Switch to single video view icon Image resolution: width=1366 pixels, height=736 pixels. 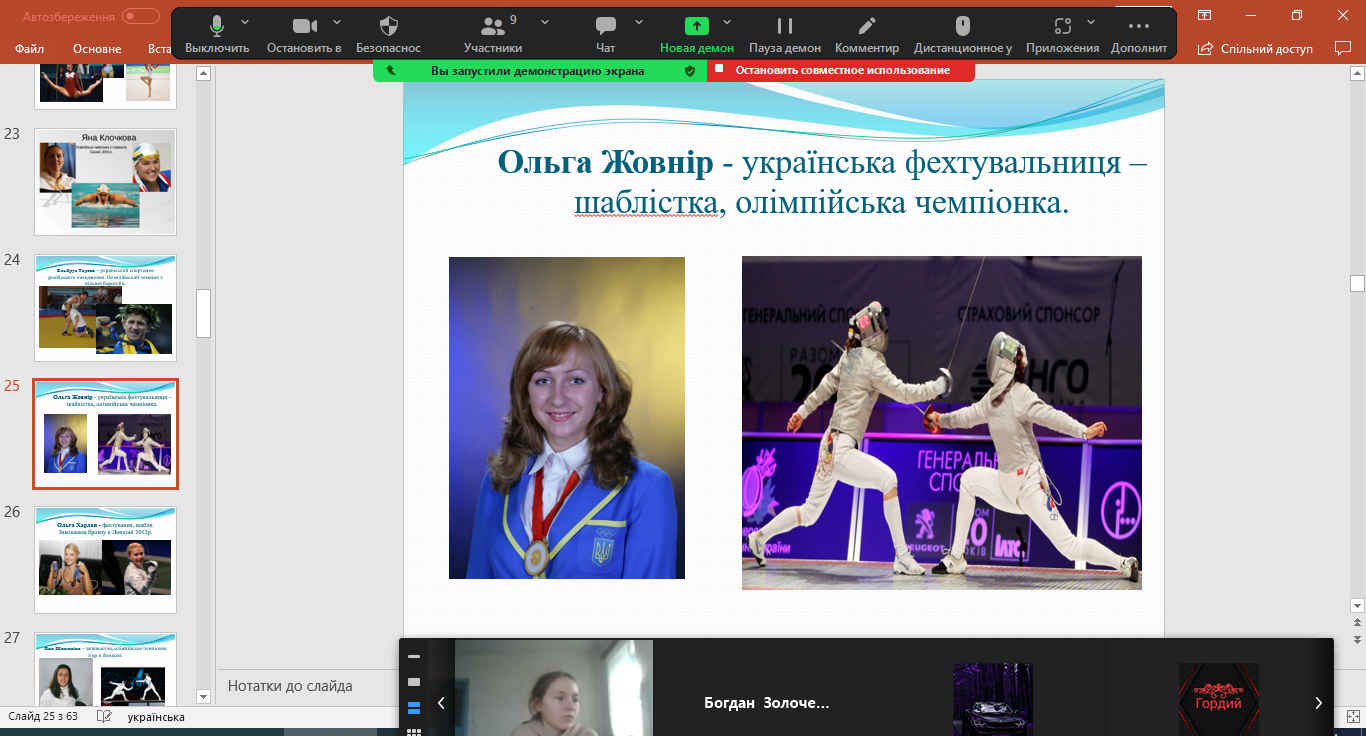pyautogui.click(x=414, y=682)
